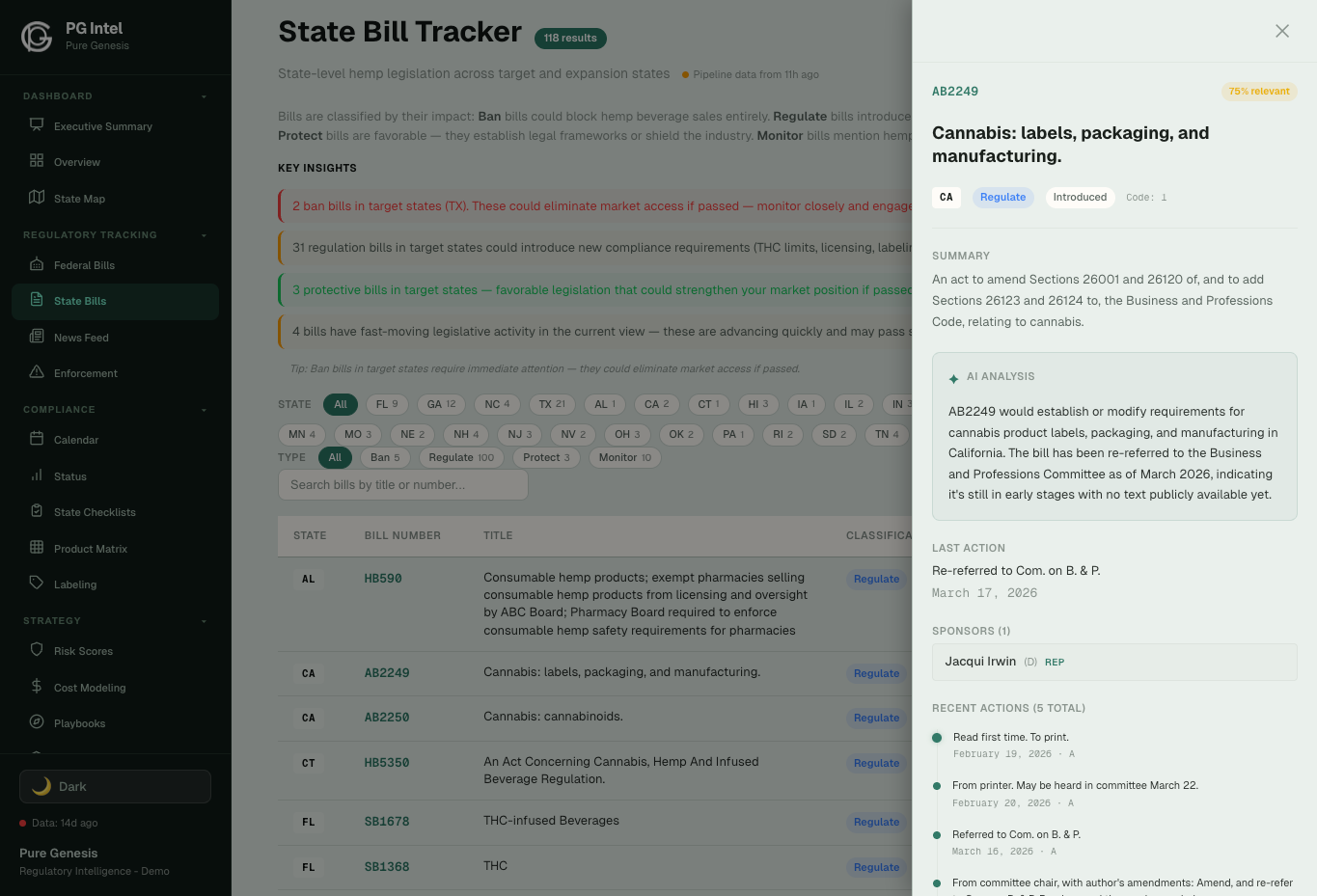Collapse the Regulatory Tracking section

tap(204, 235)
